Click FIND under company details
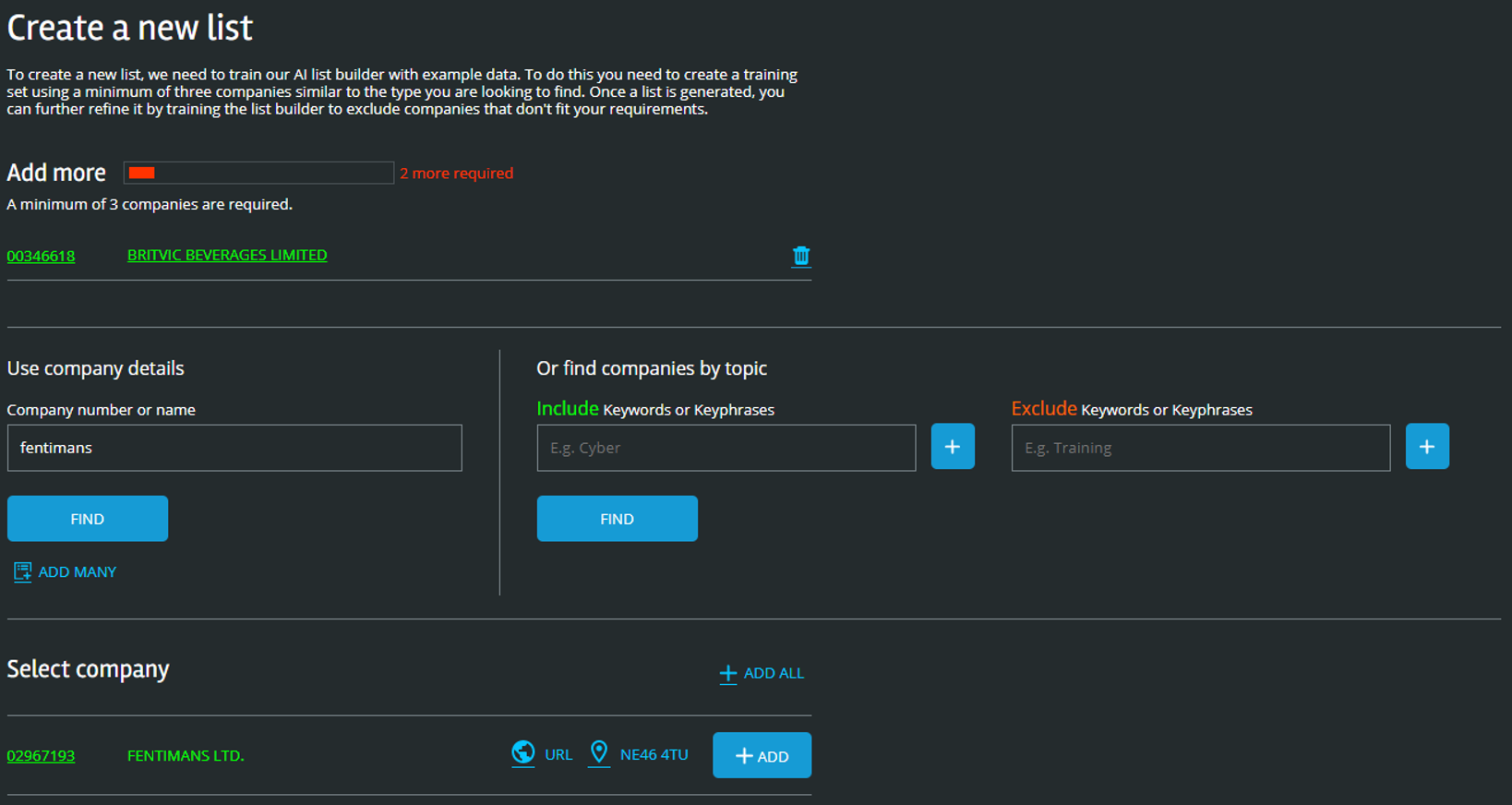1512x805 pixels. pos(88,519)
